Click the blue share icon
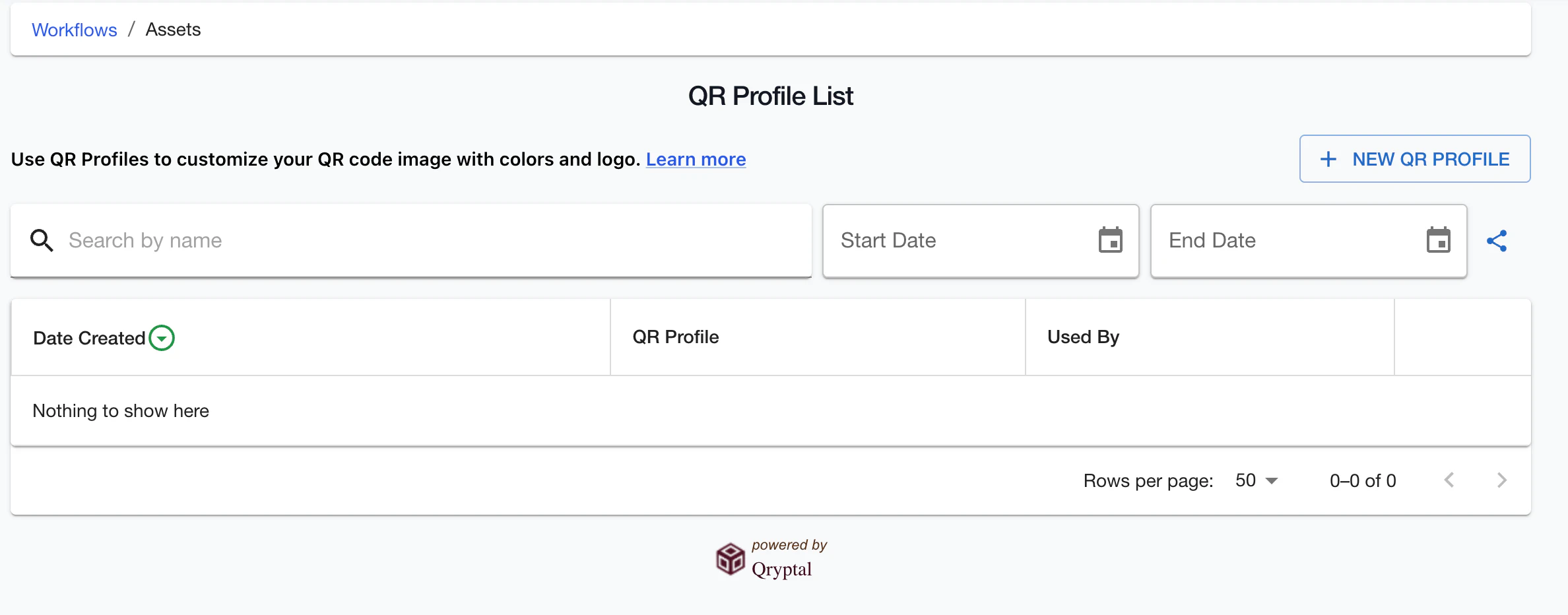This screenshot has height=615, width=1568. coord(1498,241)
